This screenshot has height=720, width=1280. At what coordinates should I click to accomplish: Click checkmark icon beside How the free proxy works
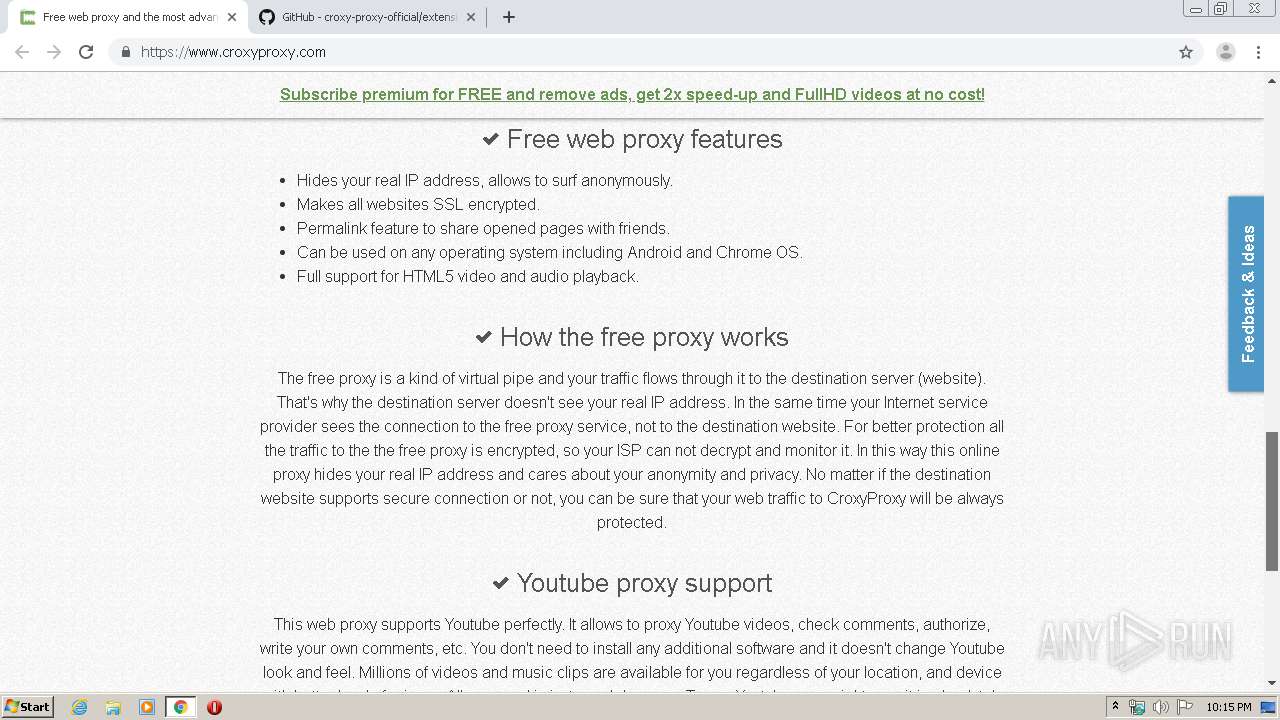tap(484, 338)
